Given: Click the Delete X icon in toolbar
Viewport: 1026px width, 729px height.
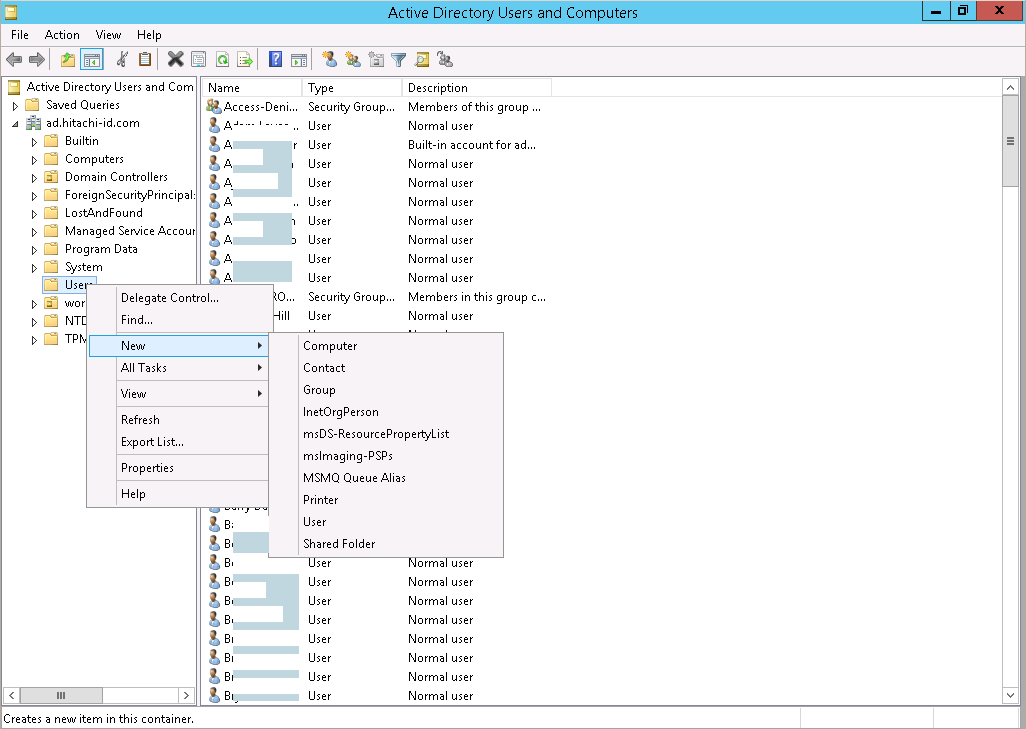Looking at the screenshot, I should (175, 60).
